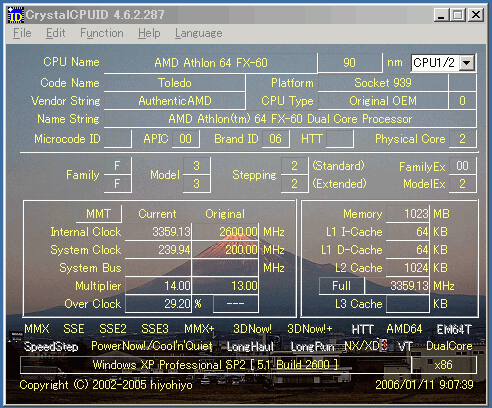Click the PowerNow!/Cool'n'Quiet label

click(152, 346)
